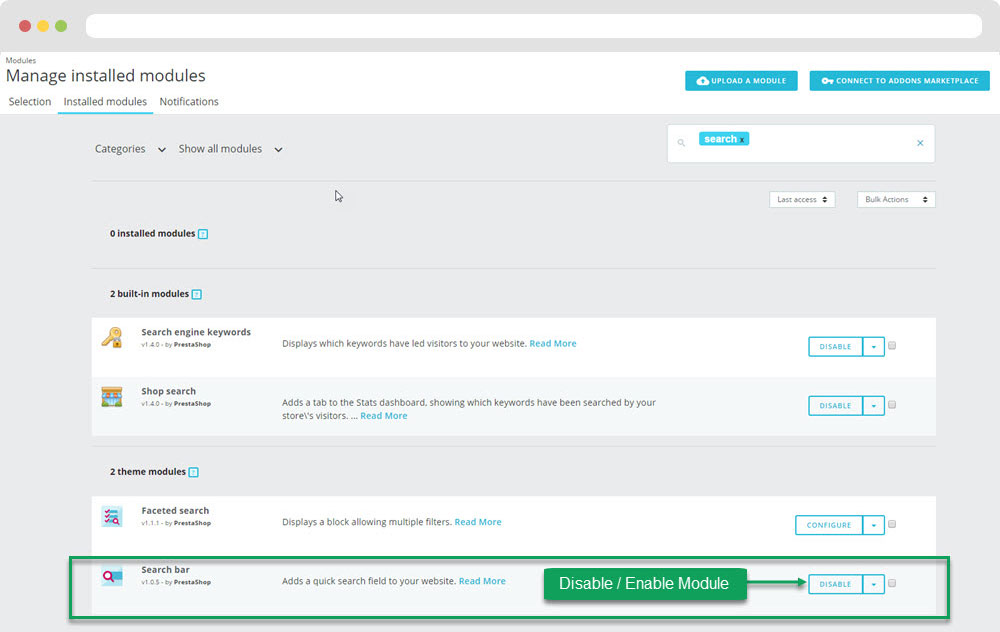
Task: Expand the Categories dropdown
Action: point(130,149)
